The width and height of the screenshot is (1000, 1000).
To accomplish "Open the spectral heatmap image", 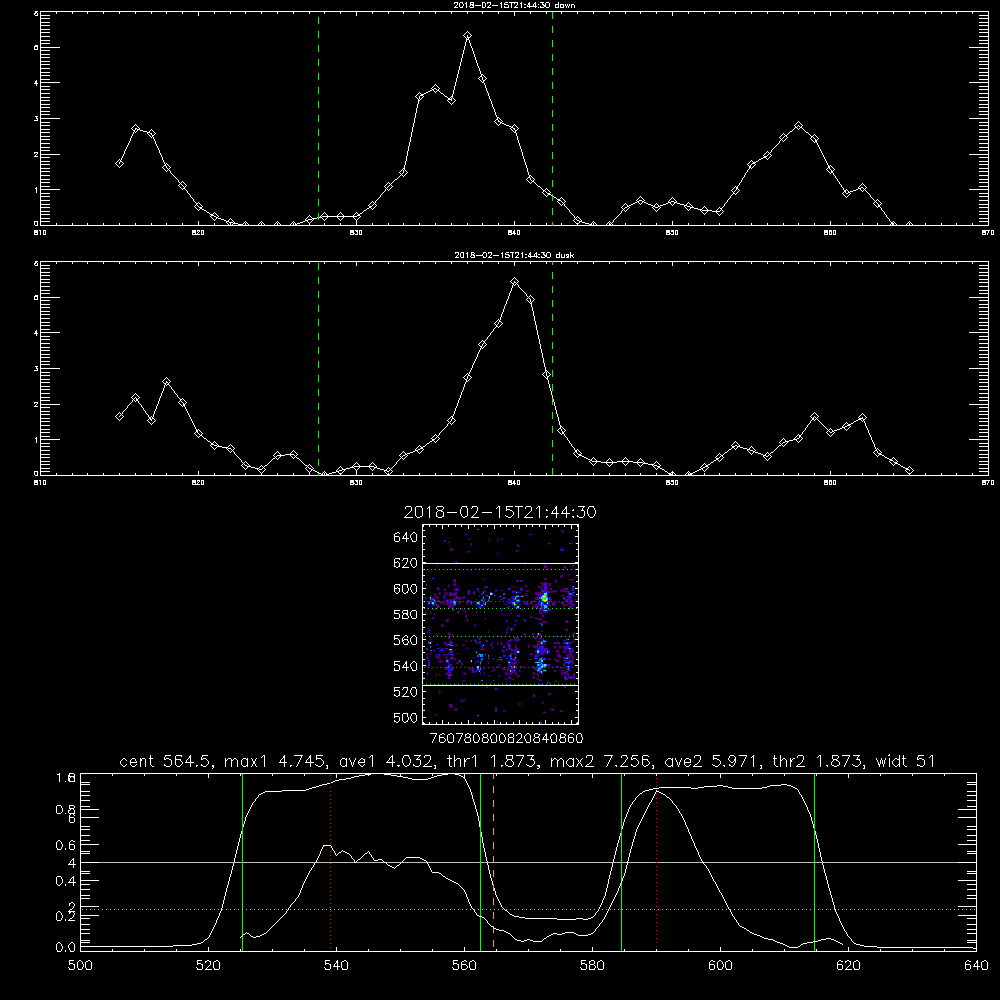I will 500,624.
